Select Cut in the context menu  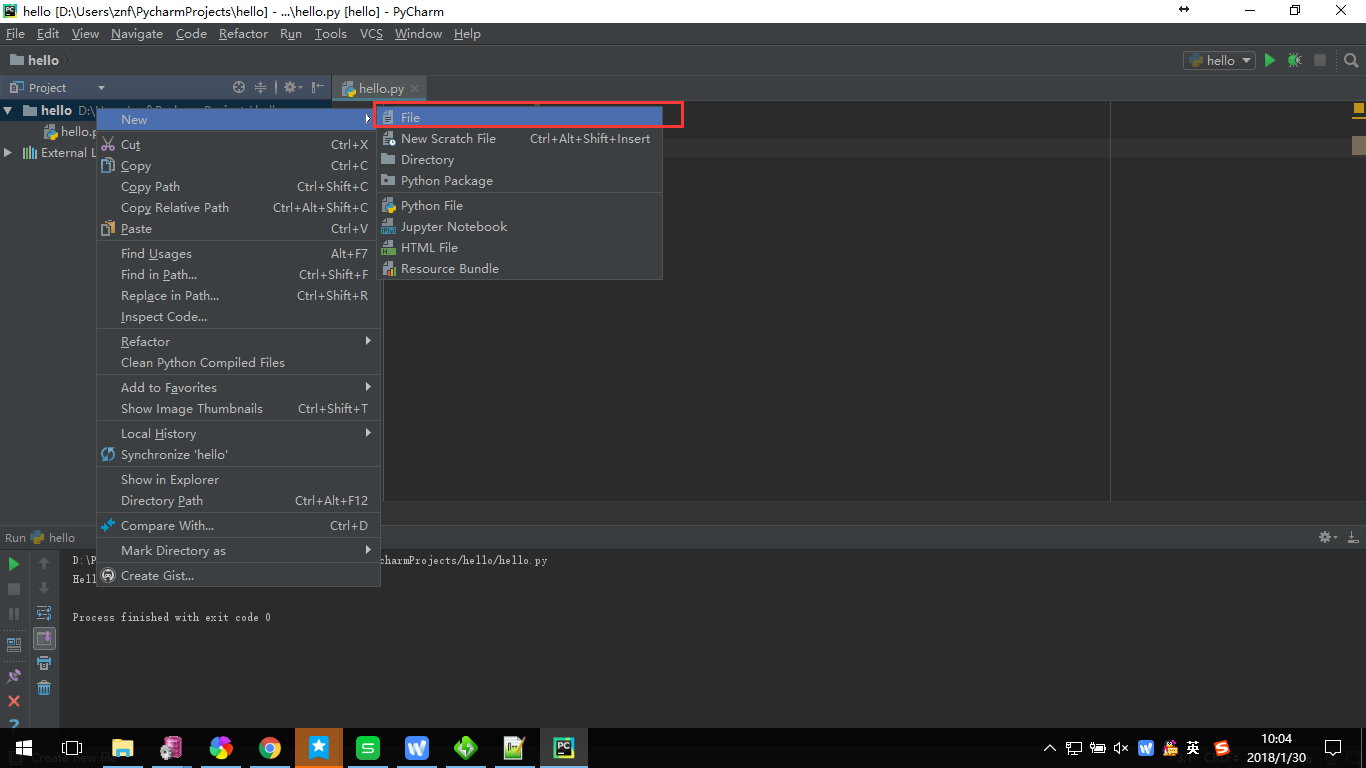pyautogui.click(x=238, y=145)
